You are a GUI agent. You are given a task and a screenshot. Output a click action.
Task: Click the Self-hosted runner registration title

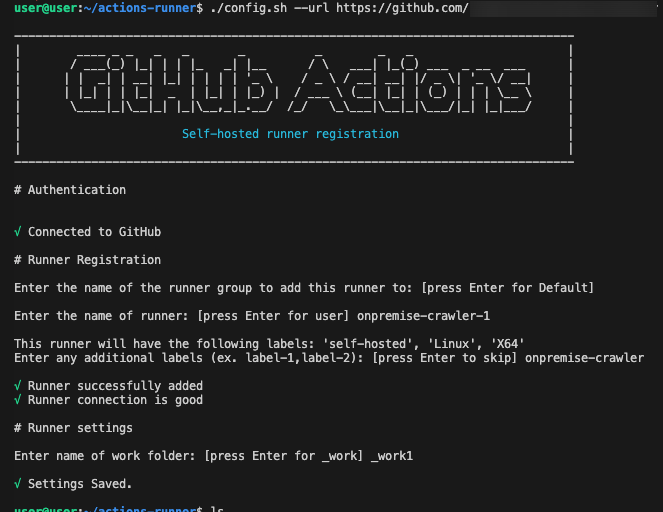click(290, 134)
